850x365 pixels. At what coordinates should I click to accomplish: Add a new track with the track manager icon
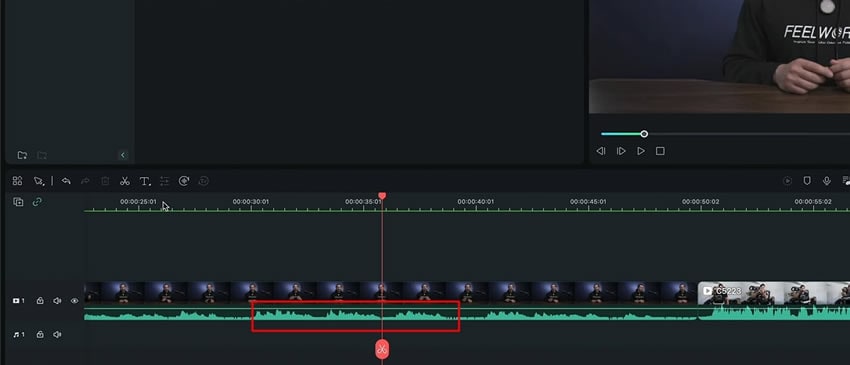click(x=18, y=202)
